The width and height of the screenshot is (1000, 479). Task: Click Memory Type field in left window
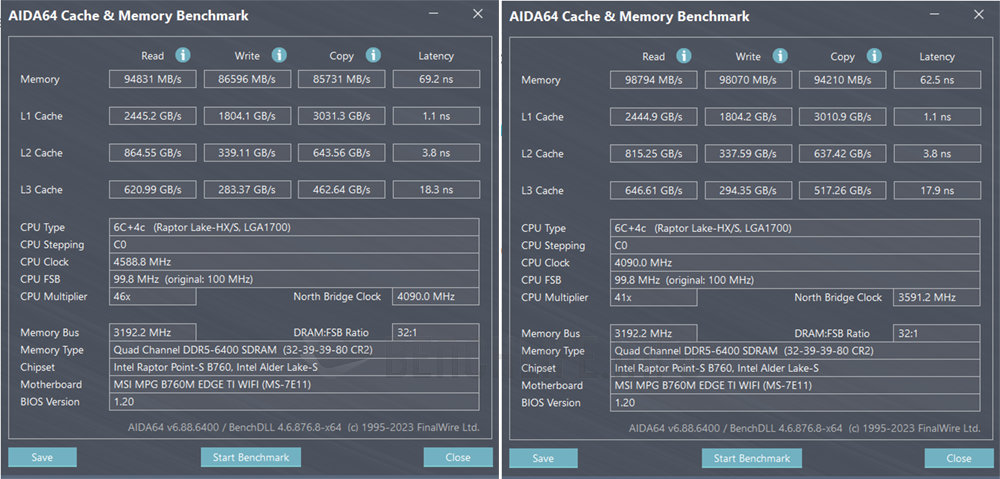(294, 350)
